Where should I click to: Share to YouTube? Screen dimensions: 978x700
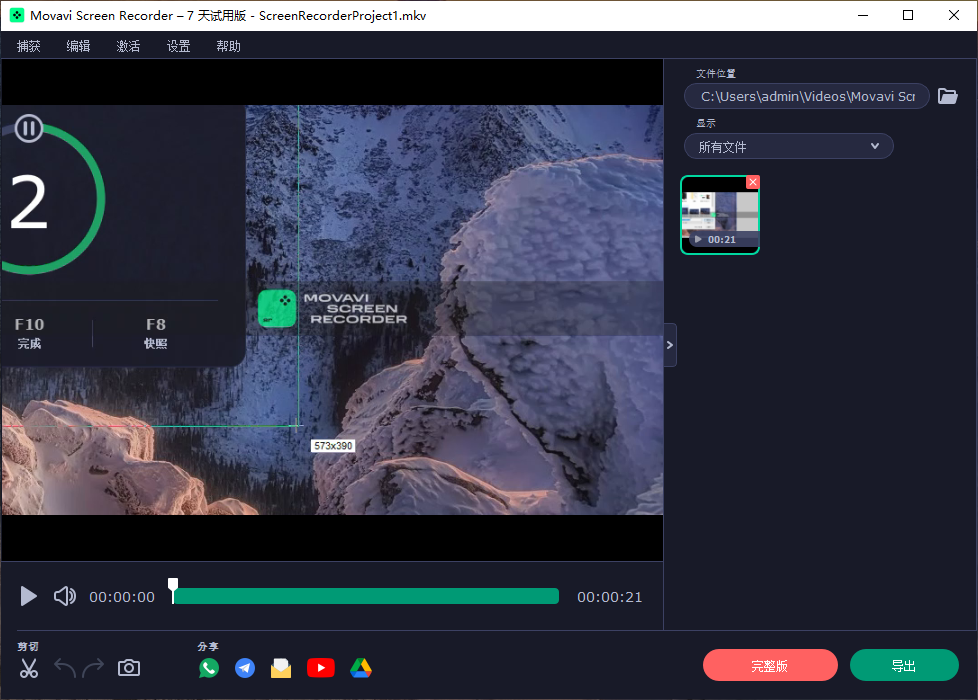[x=321, y=668]
